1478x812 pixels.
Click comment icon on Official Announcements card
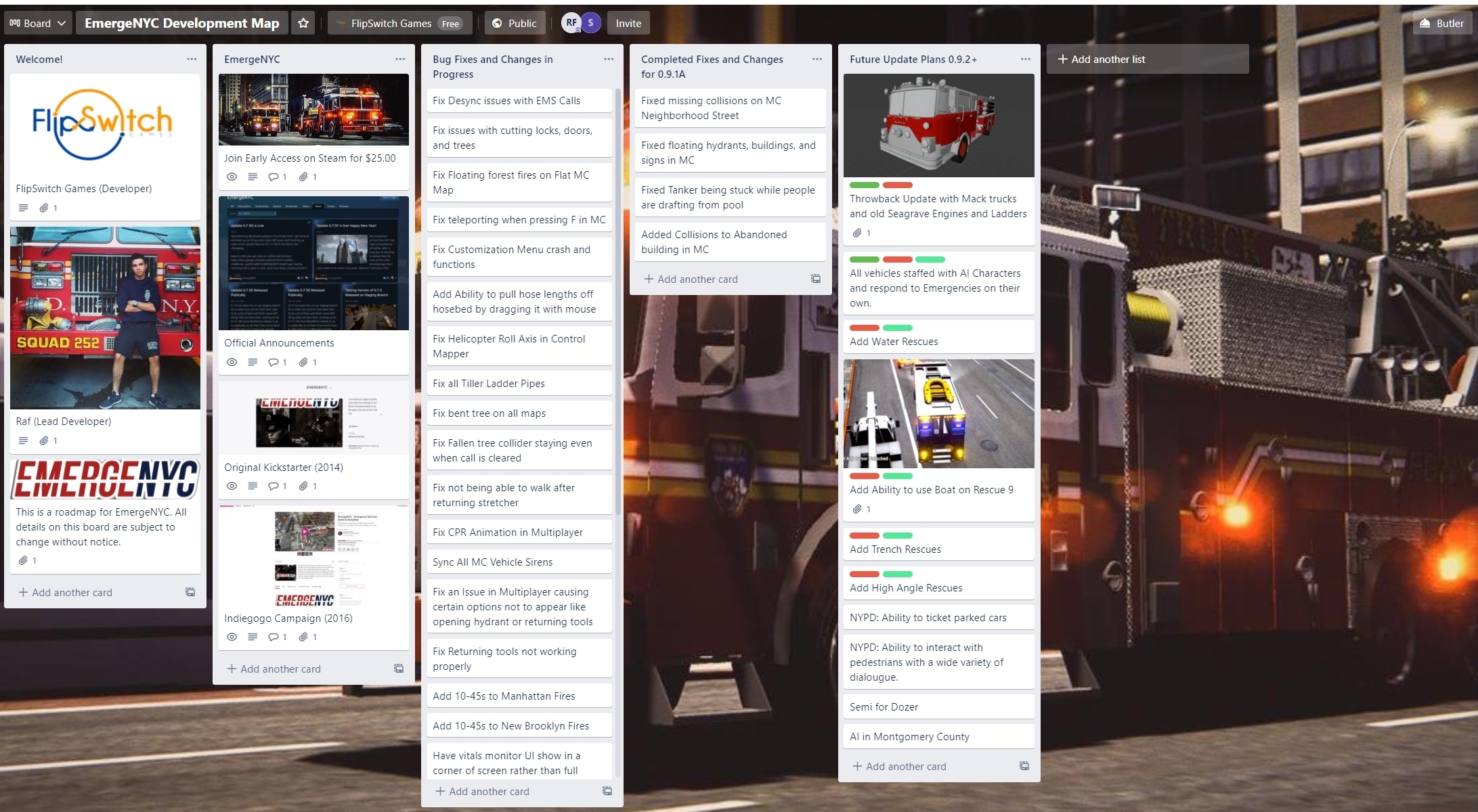274,362
